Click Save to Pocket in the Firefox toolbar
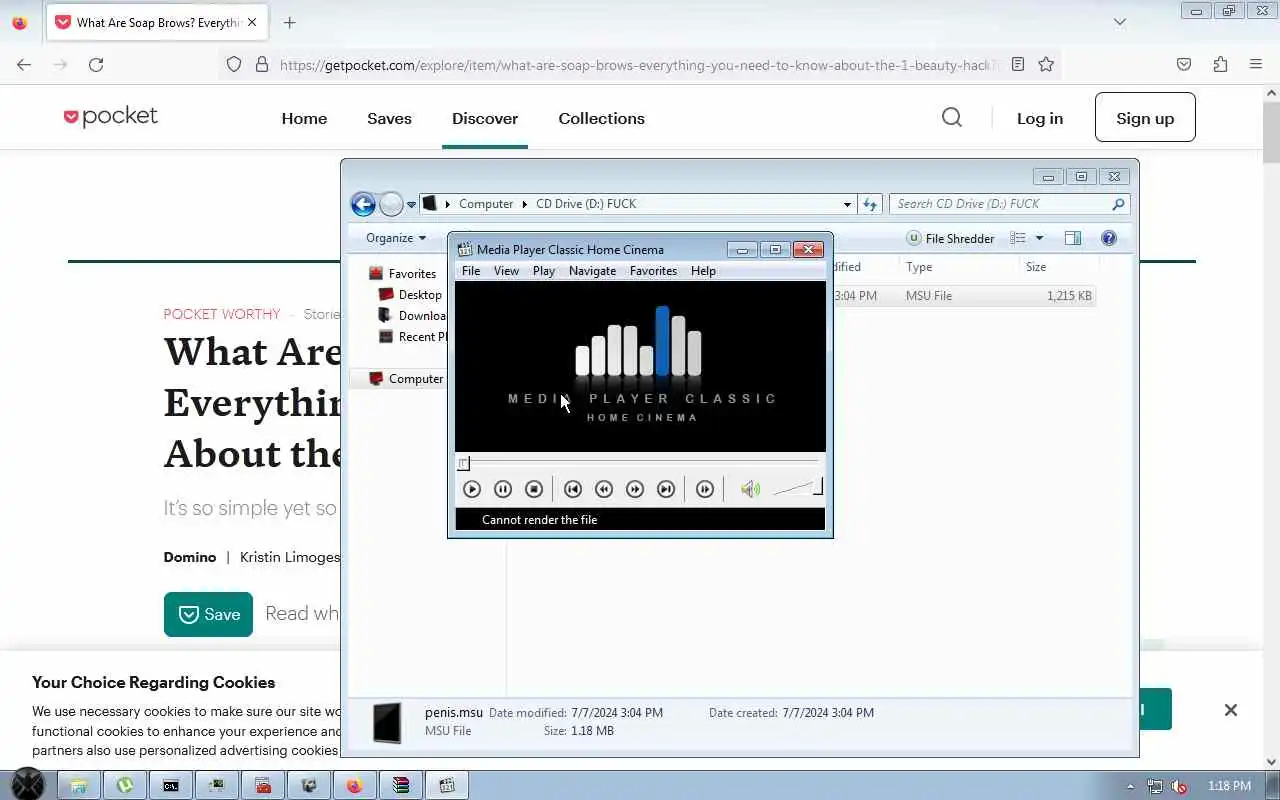Image resolution: width=1280 pixels, height=800 pixels. 1184,64
